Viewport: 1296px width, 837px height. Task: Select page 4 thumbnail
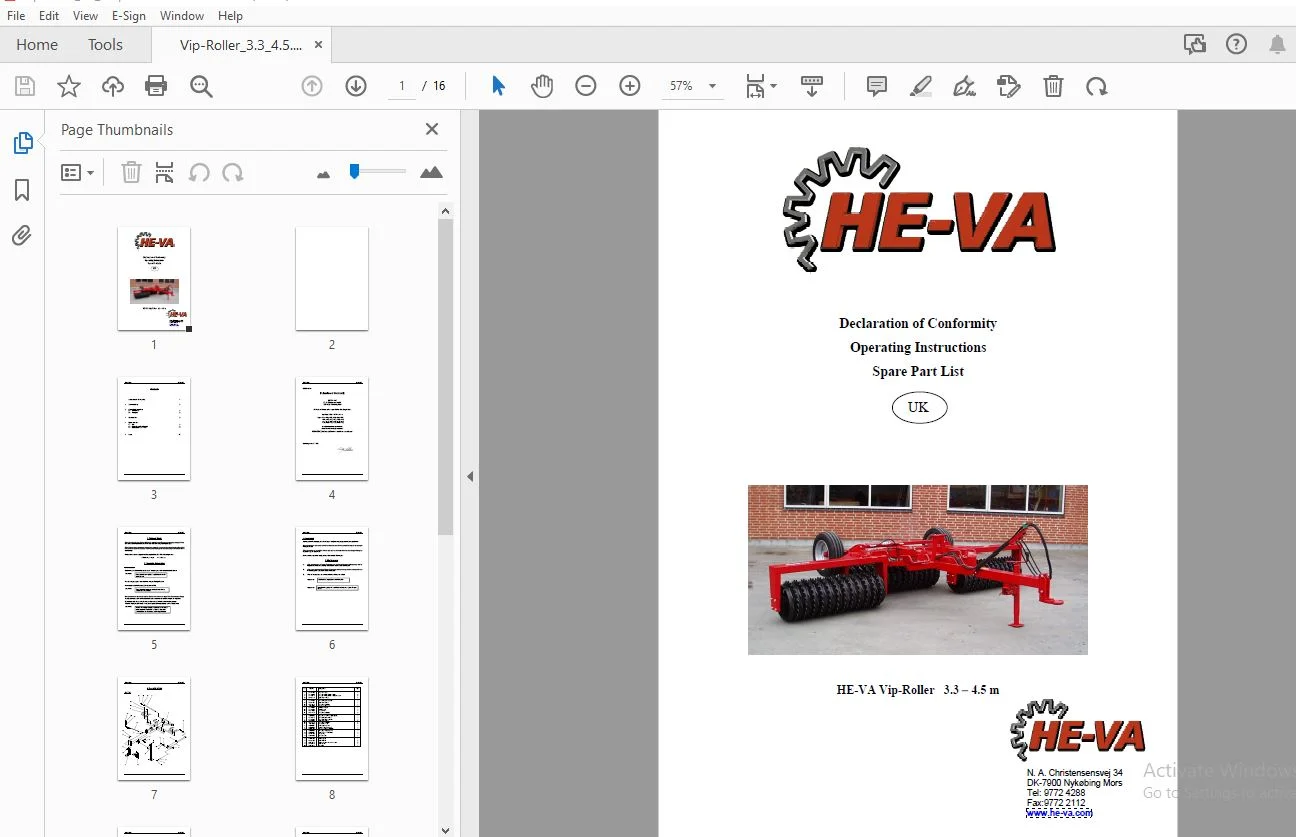(332, 429)
